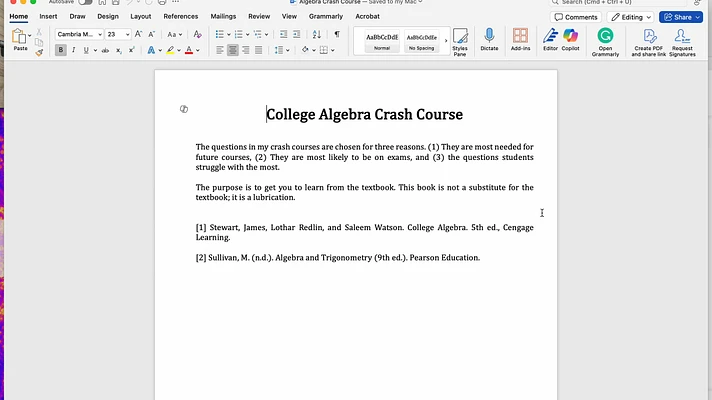Switch to the Insert tab
This screenshot has width=712, height=400.
click(x=48, y=16)
